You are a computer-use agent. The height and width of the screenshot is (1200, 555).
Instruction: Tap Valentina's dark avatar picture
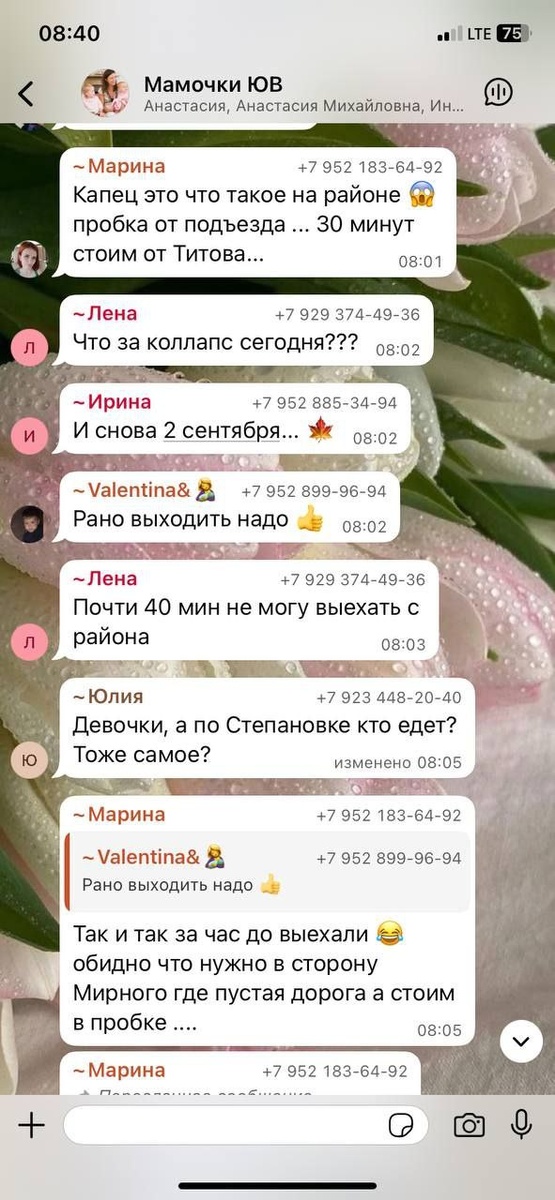click(28, 524)
